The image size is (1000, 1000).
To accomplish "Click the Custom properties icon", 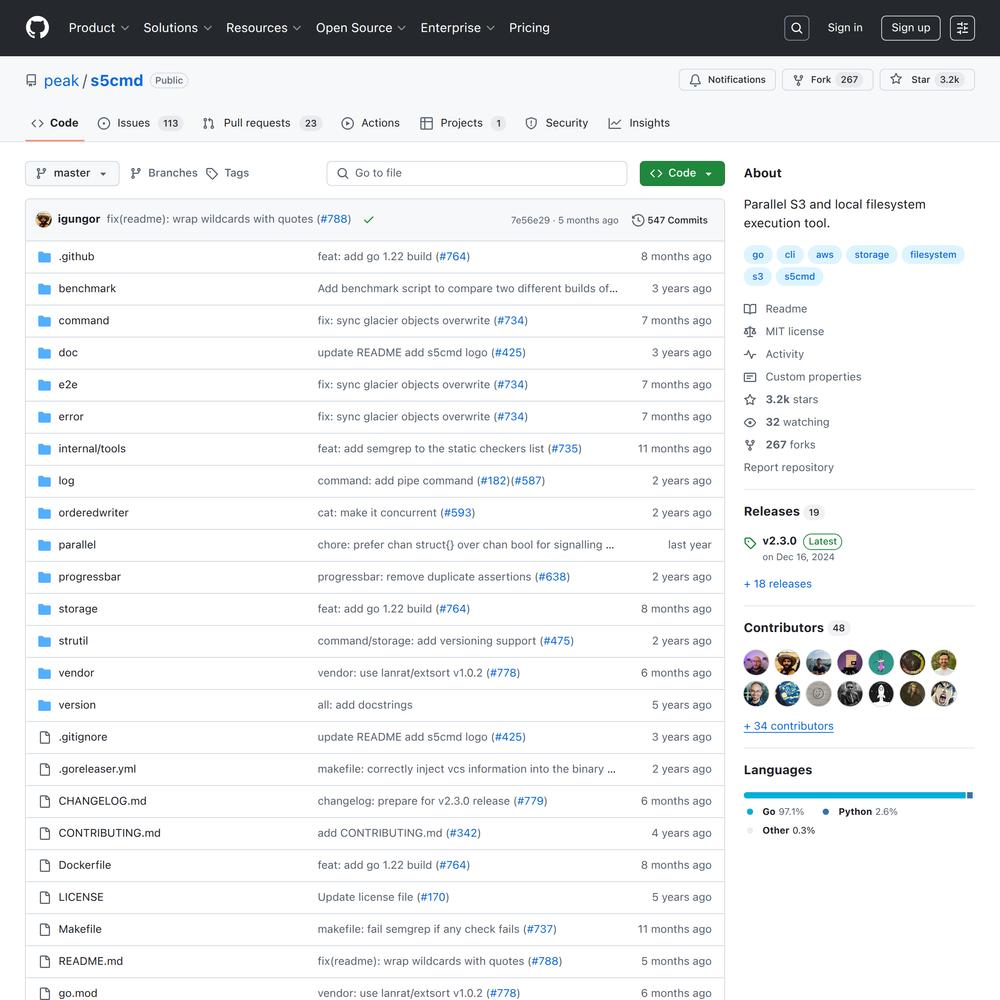I will coord(750,377).
